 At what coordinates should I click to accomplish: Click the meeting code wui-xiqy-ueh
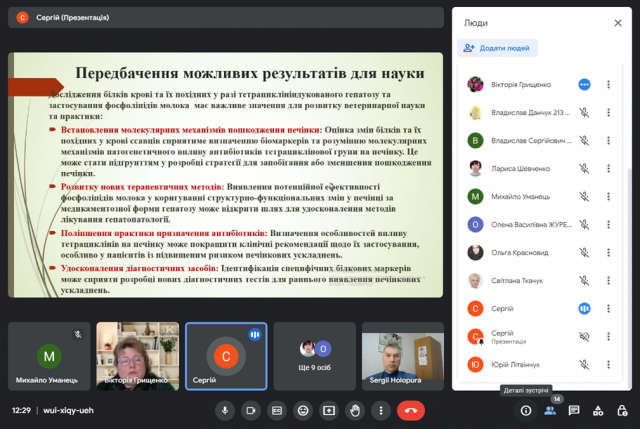[68, 410]
